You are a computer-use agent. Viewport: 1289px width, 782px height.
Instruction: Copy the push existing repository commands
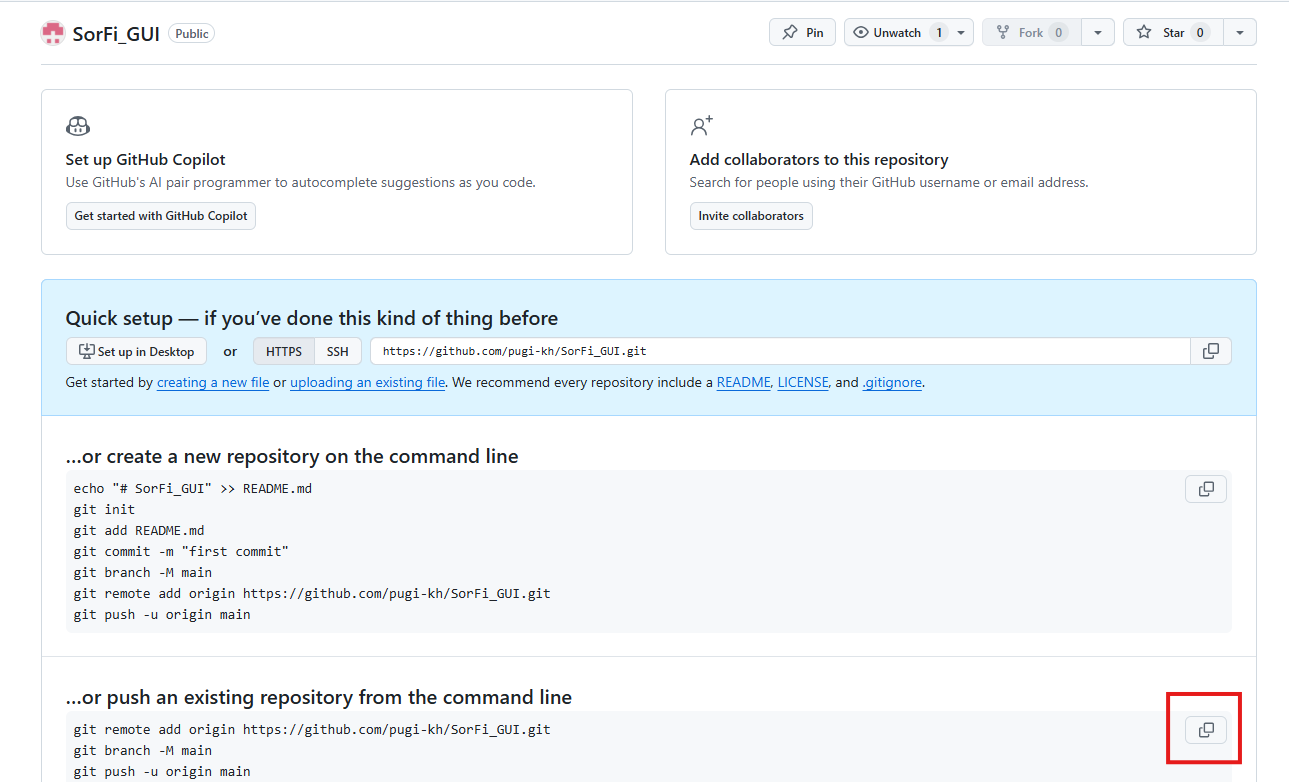click(x=1206, y=730)
